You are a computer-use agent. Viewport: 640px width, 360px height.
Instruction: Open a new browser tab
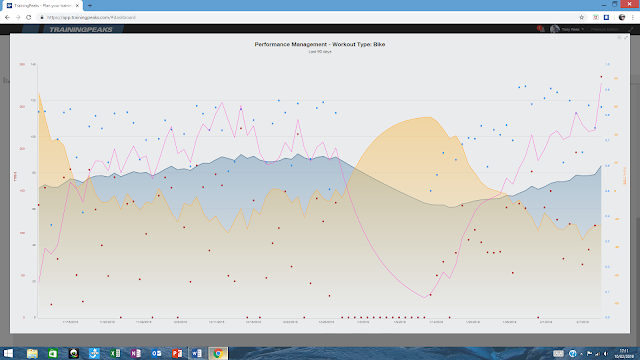pyautogui.click(x=90, y=6)
